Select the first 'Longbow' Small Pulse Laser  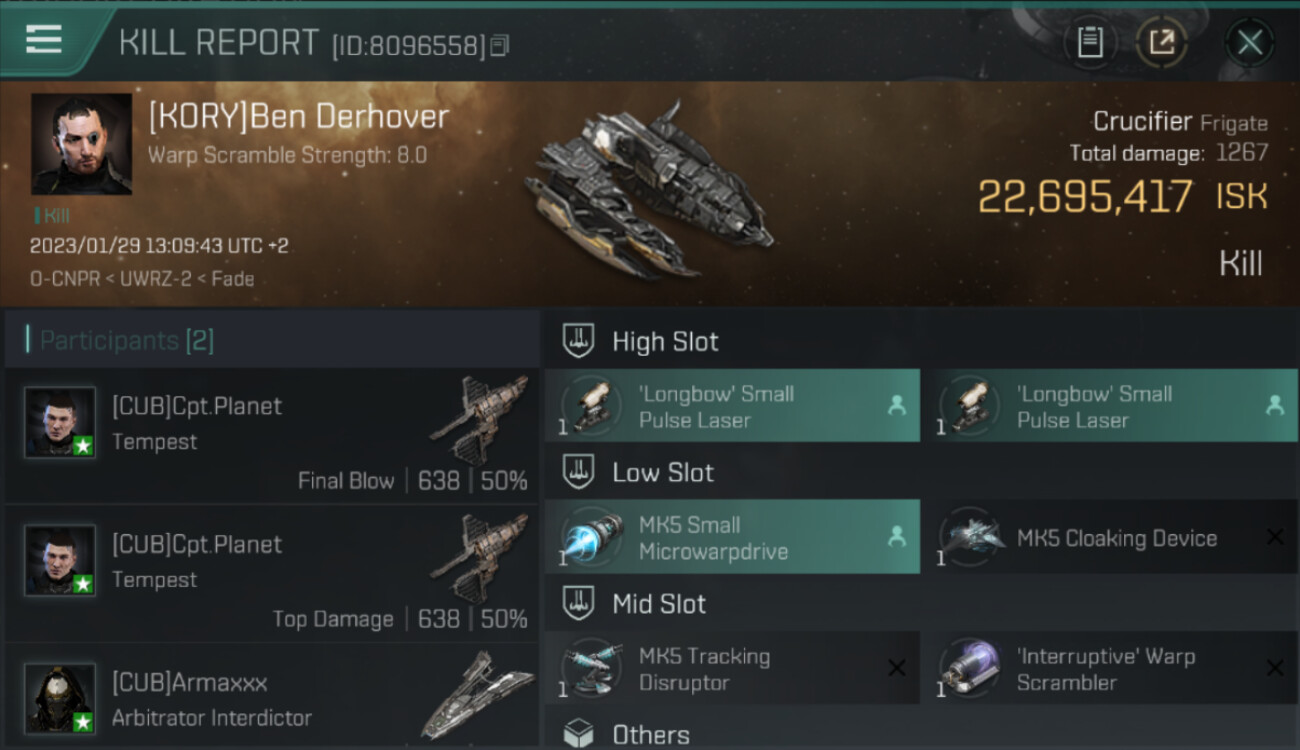[732, 406]
